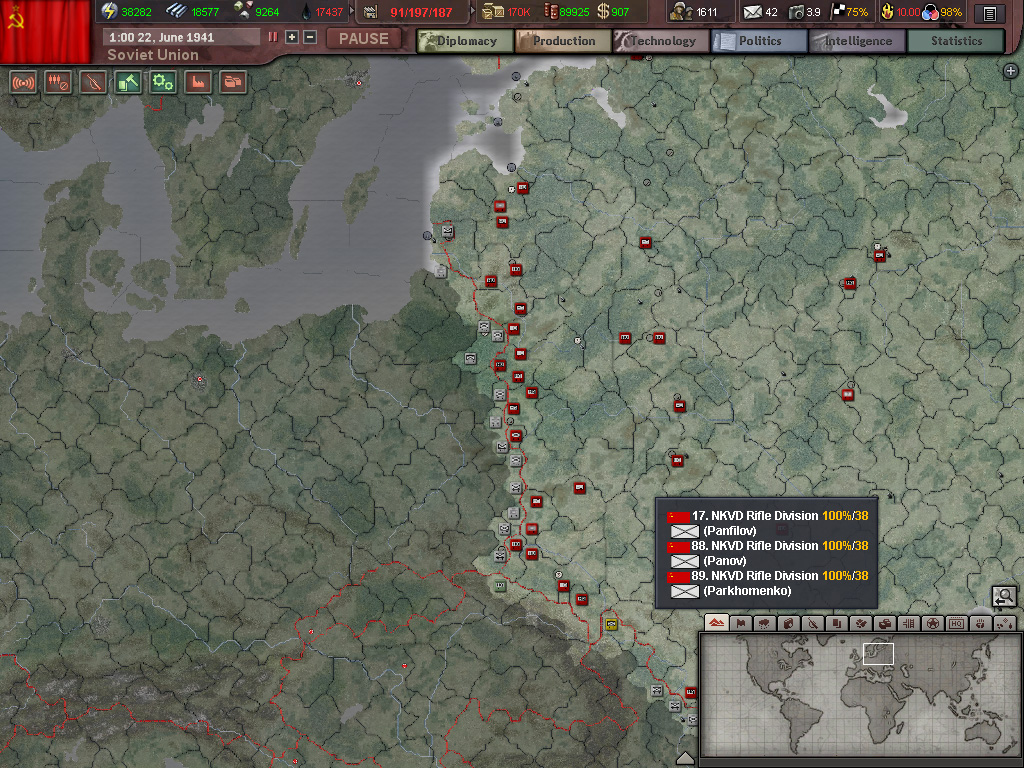Select the hands map mode

981,623
